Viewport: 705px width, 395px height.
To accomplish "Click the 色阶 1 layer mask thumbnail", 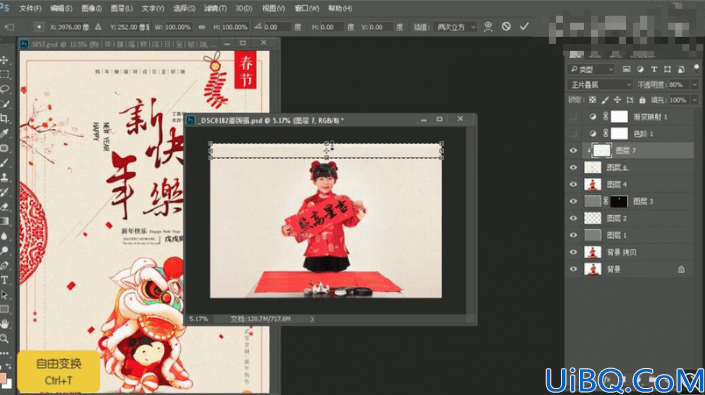I will (x=619, y=133).
